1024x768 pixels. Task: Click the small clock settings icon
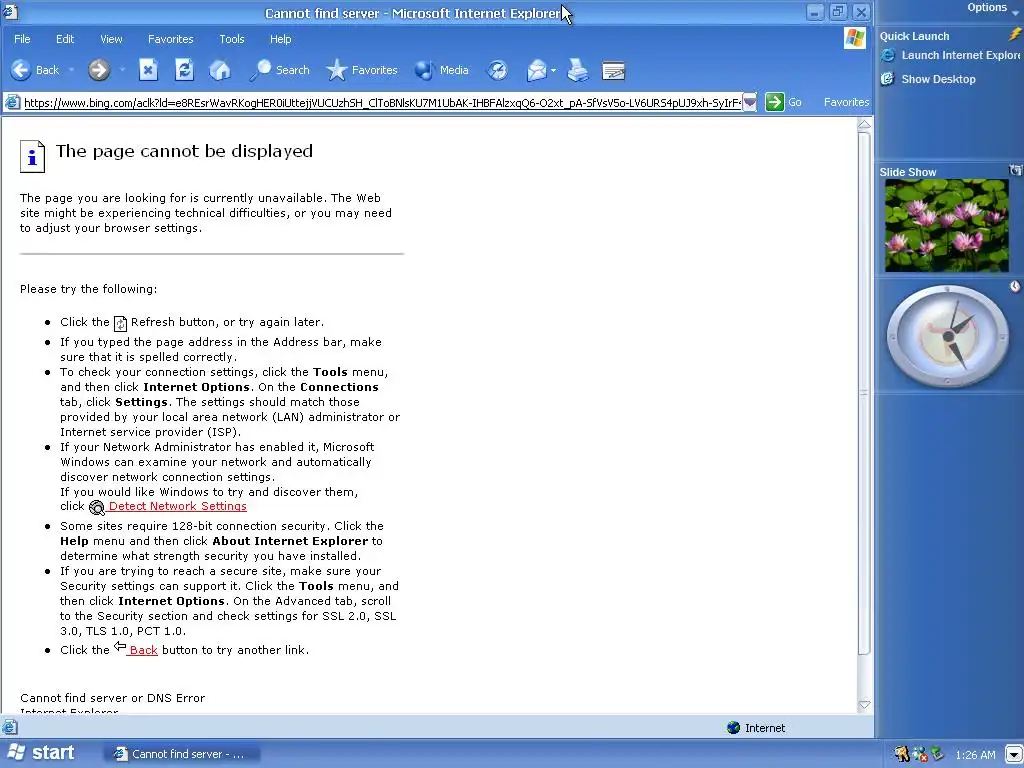[x=1015, y=286]
